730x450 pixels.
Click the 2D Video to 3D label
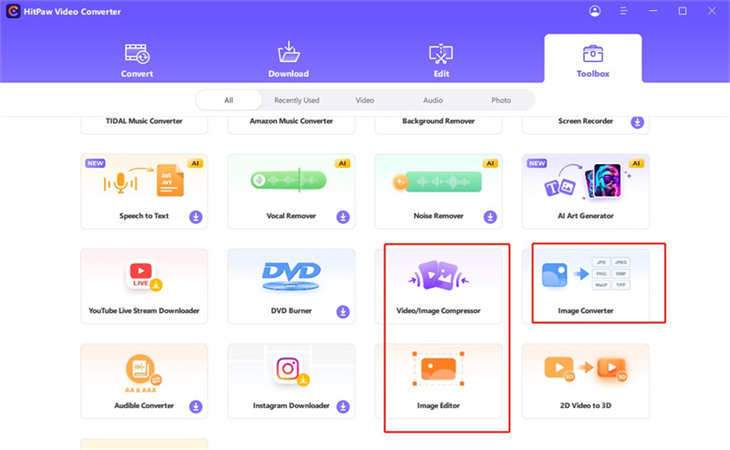586,406
